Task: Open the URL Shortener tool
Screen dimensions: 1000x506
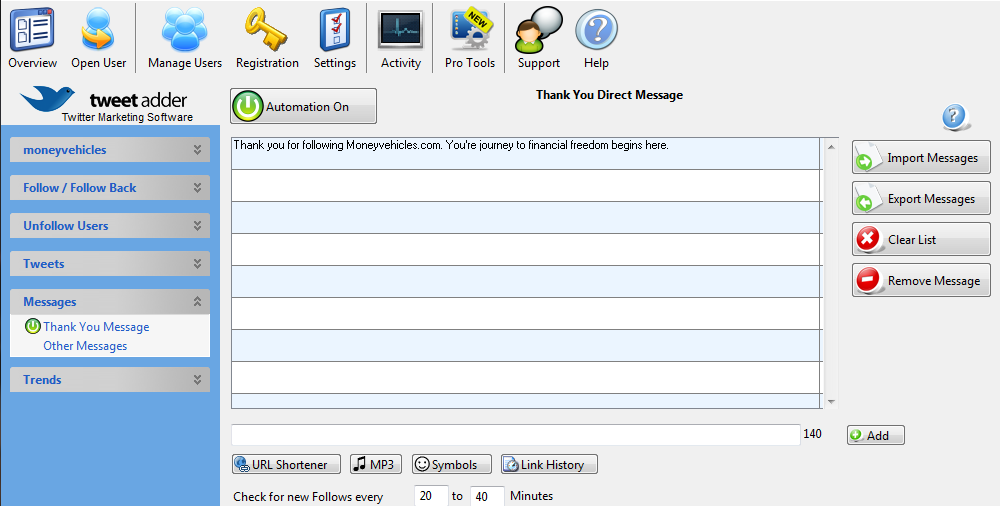Action: [286, 464]
